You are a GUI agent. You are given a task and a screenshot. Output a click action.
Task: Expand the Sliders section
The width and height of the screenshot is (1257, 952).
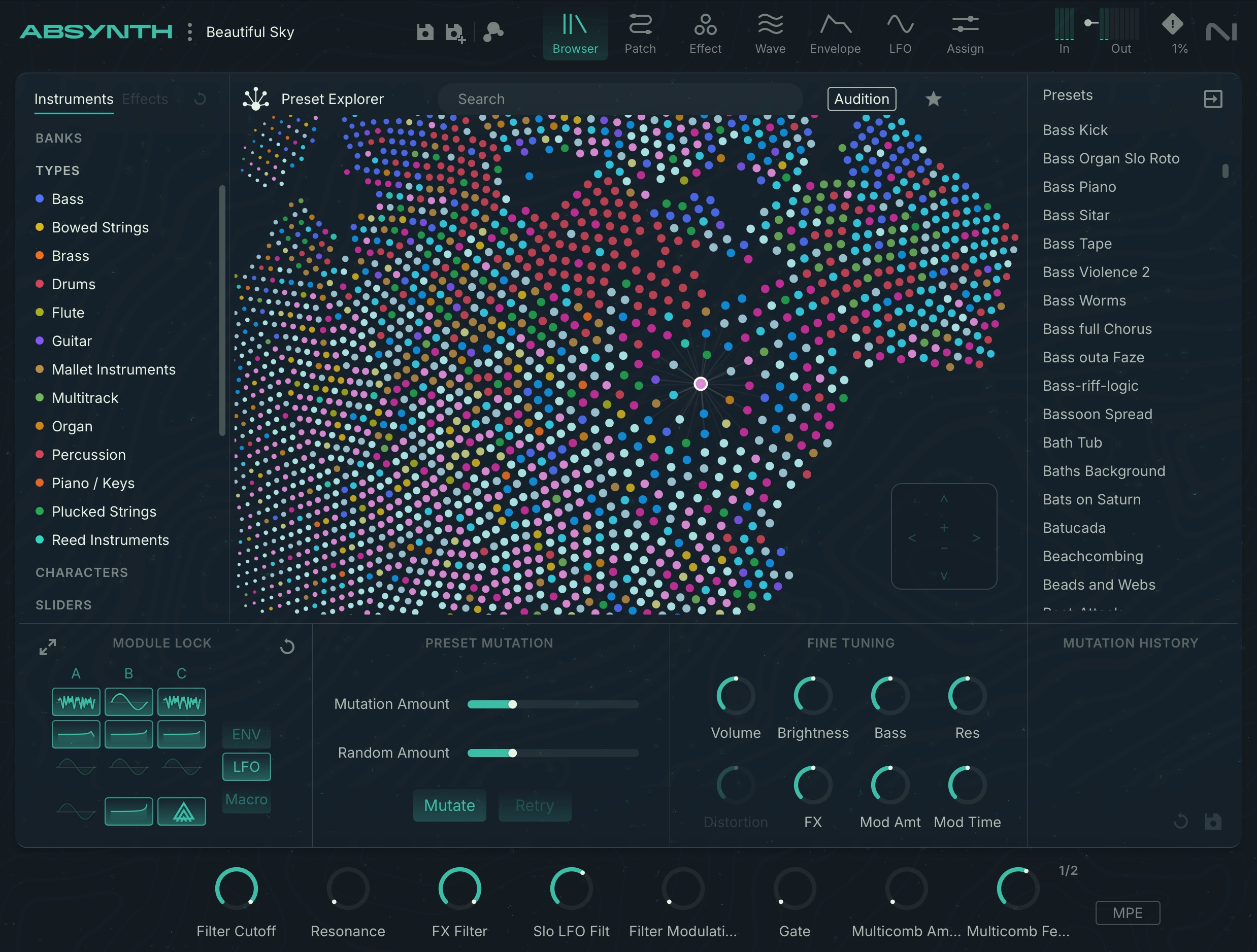[63, 605]
